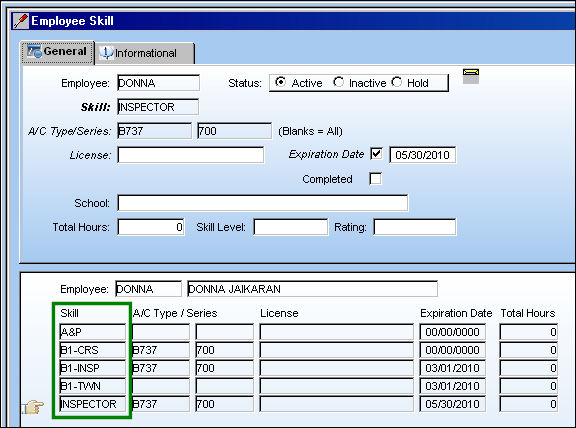Click the License column header
Image resolution: width=576 pixels, height=428 pixels.
279,313
